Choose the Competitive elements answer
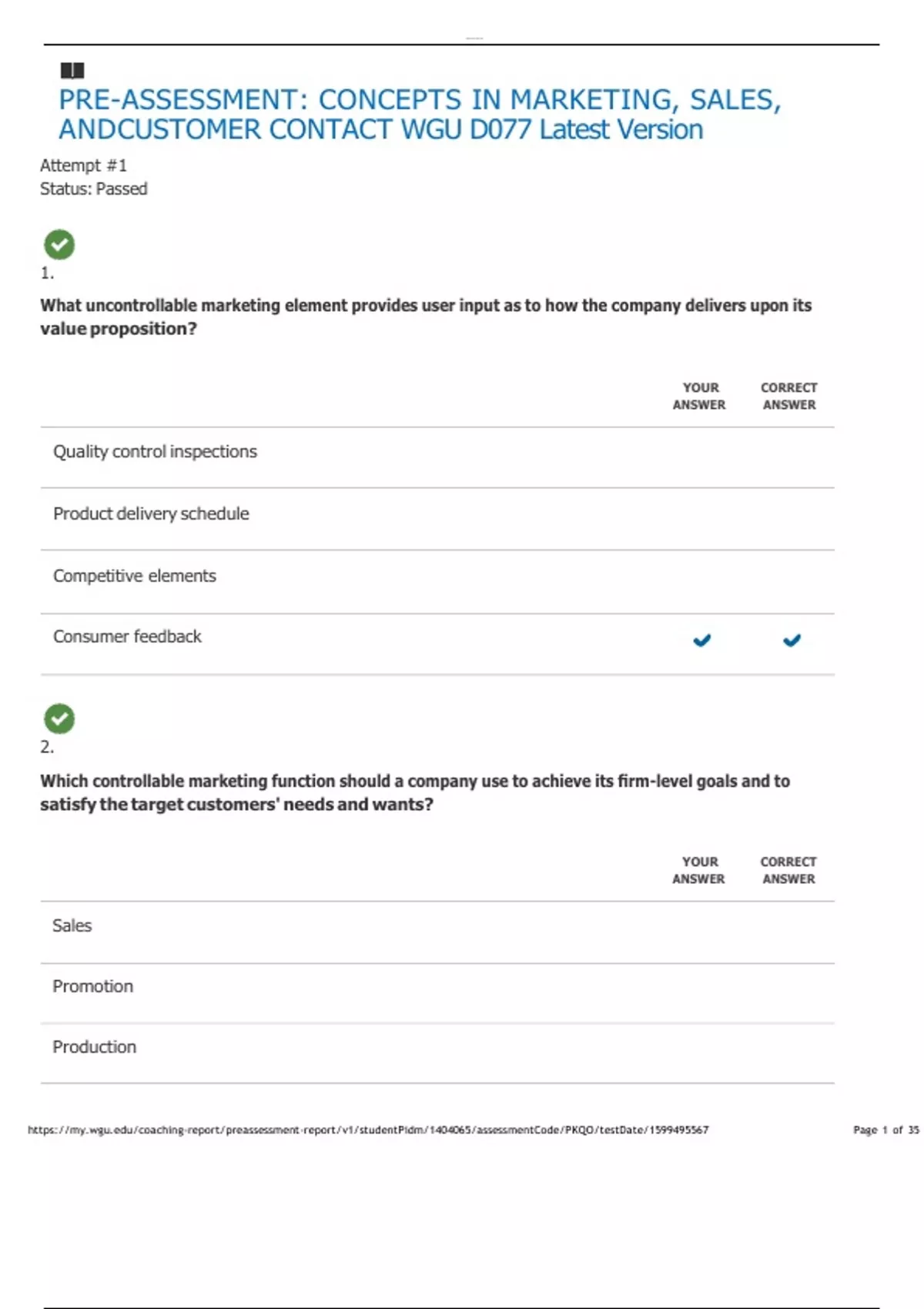The height and width of the screenshot is (1309, 924). (135, 576)
